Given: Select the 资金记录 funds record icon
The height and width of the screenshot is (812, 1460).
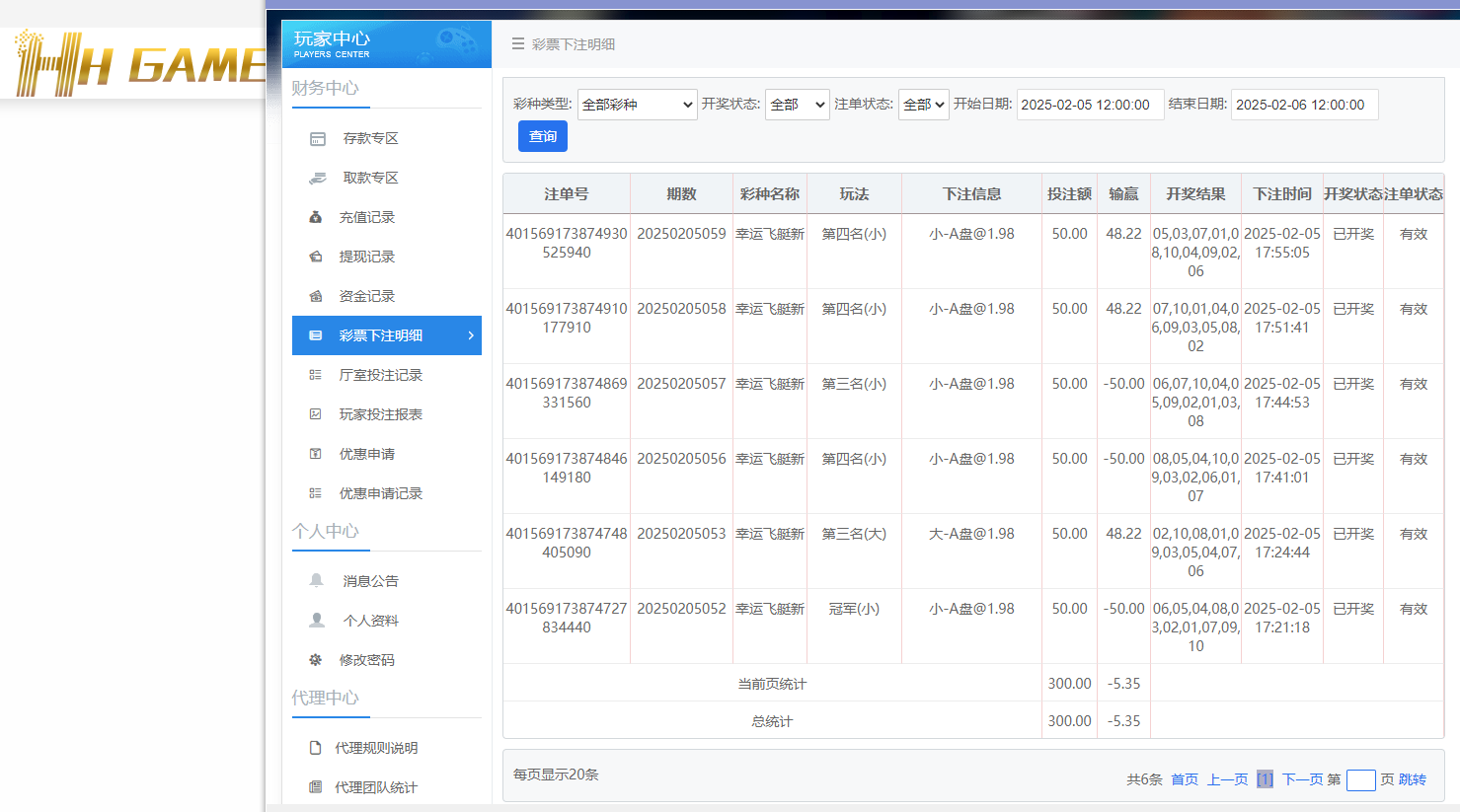Looking at the screenshot, I should [x=316, y=296].
